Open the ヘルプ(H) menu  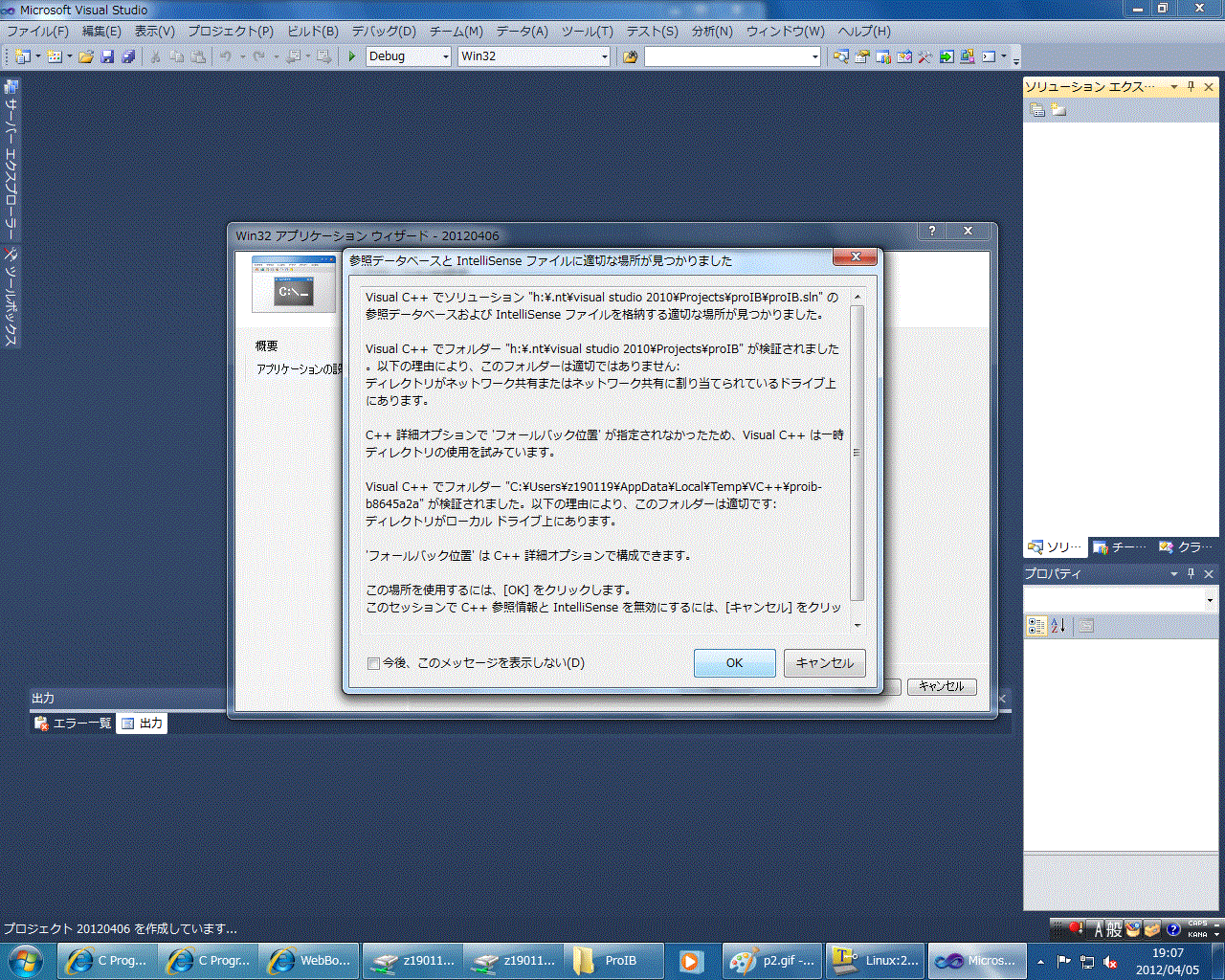863,32
